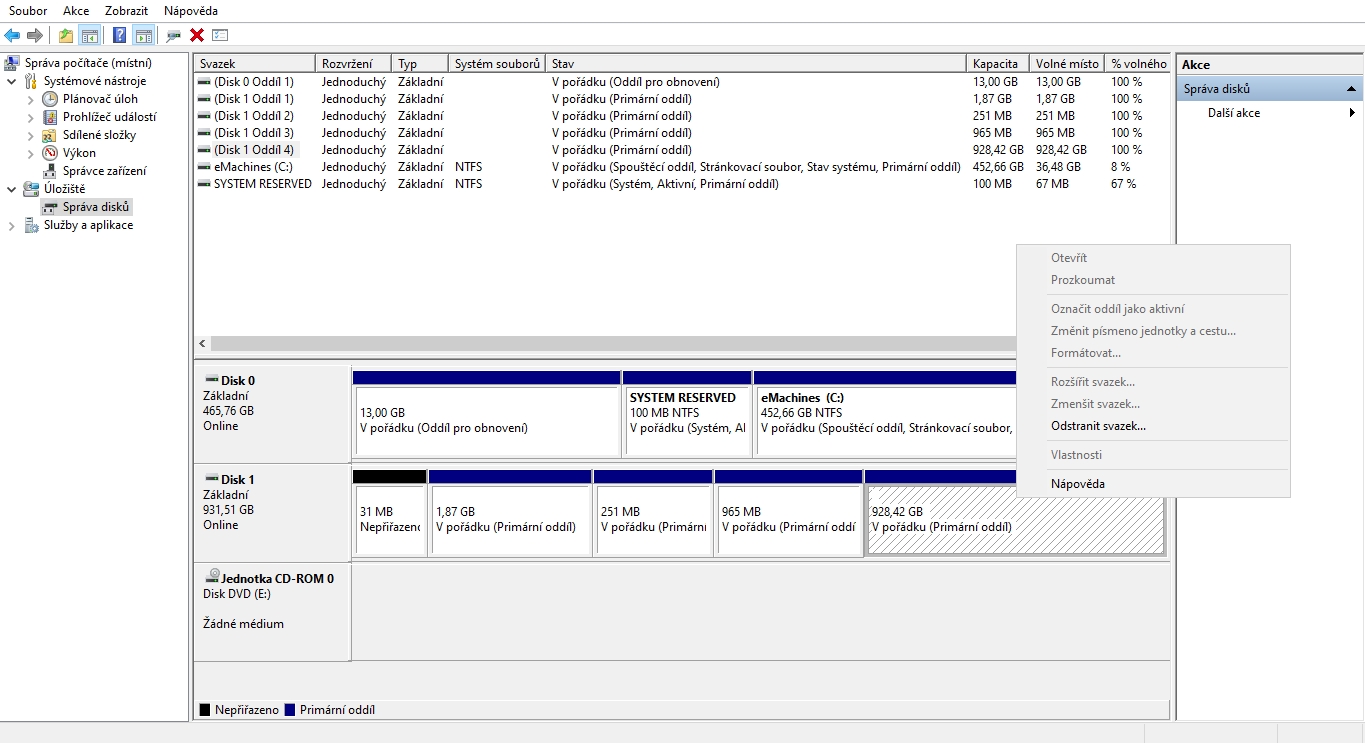Click the SYSTEM RESERVED partition block on Disk 0
The height and width of the screenshot is (743, 1365).
(x=686, y=412)
